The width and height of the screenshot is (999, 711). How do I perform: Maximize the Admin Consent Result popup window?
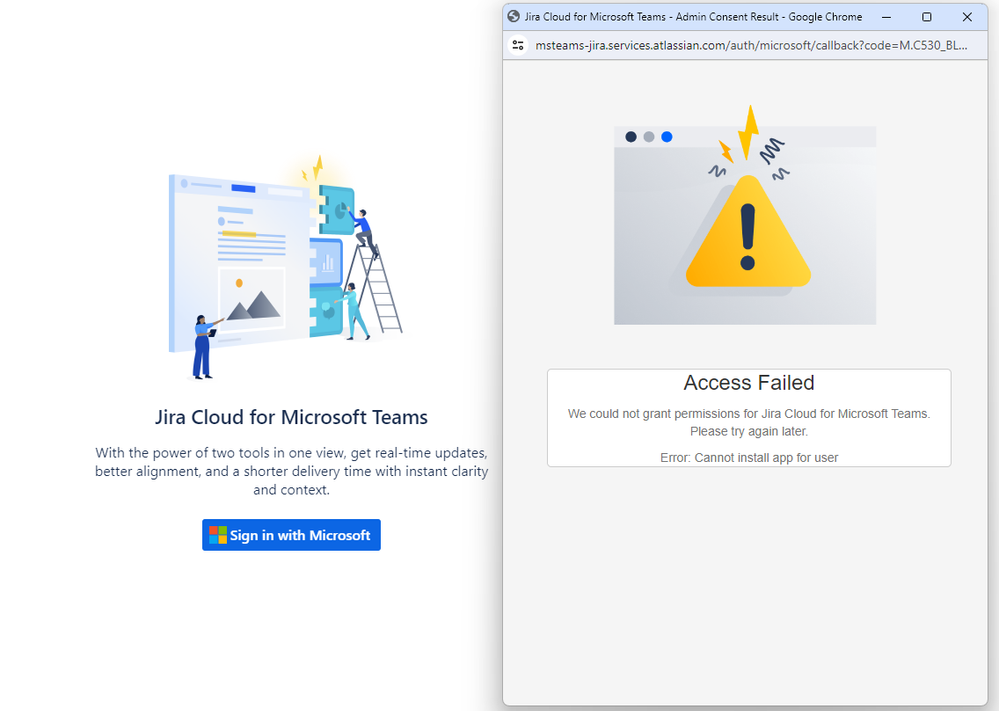927,17
